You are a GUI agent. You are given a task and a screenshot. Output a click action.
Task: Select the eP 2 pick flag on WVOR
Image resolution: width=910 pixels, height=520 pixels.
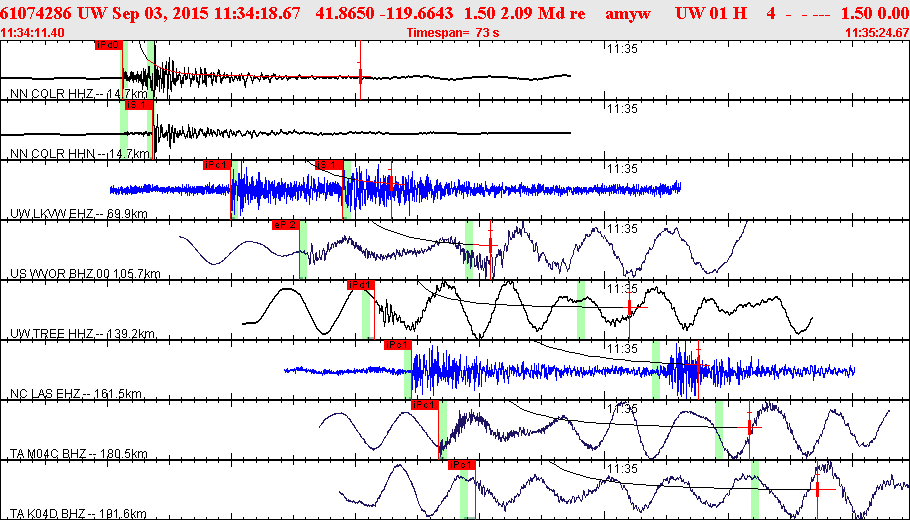[286, 225]
